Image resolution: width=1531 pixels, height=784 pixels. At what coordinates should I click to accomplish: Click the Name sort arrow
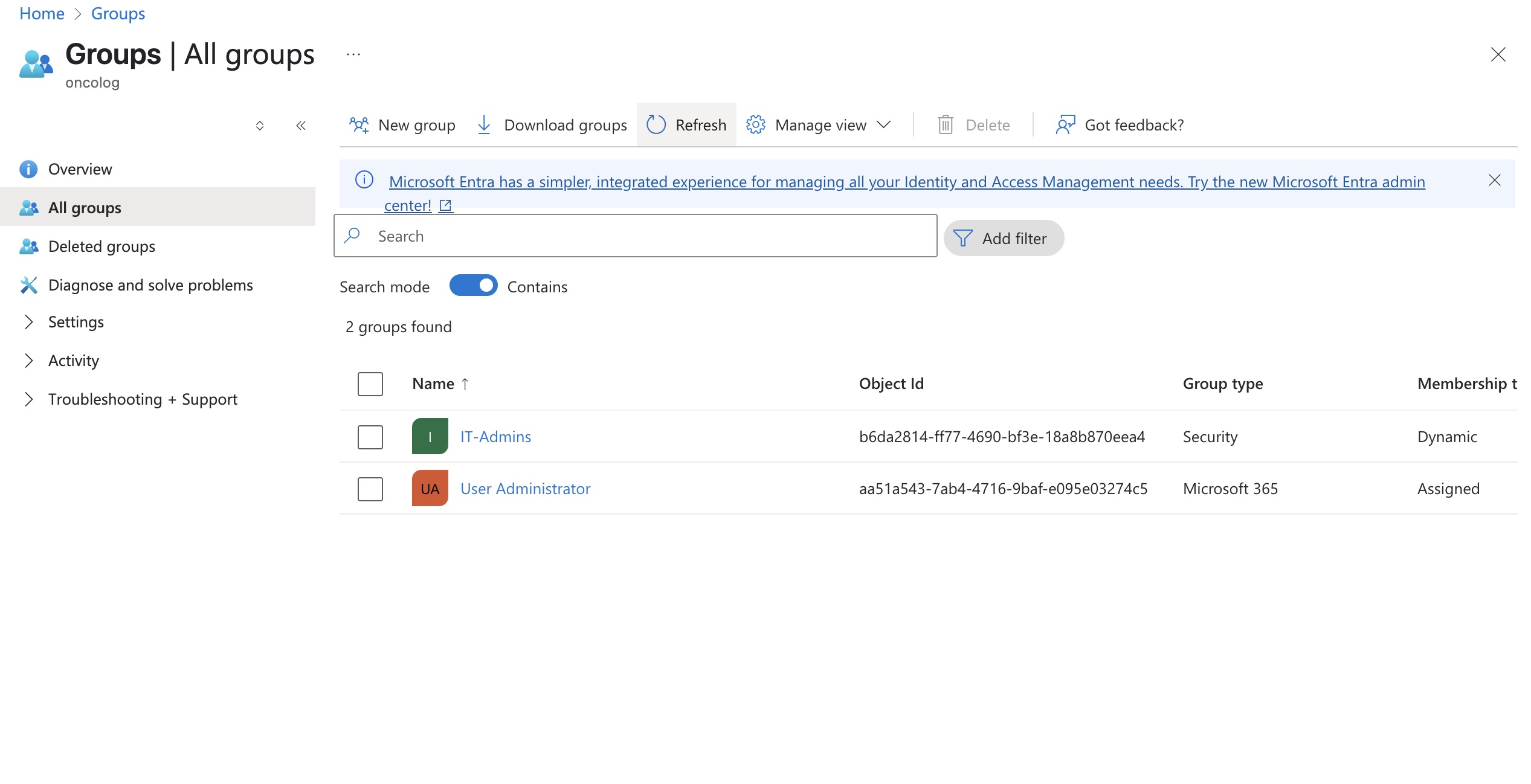tap(465, 384)
